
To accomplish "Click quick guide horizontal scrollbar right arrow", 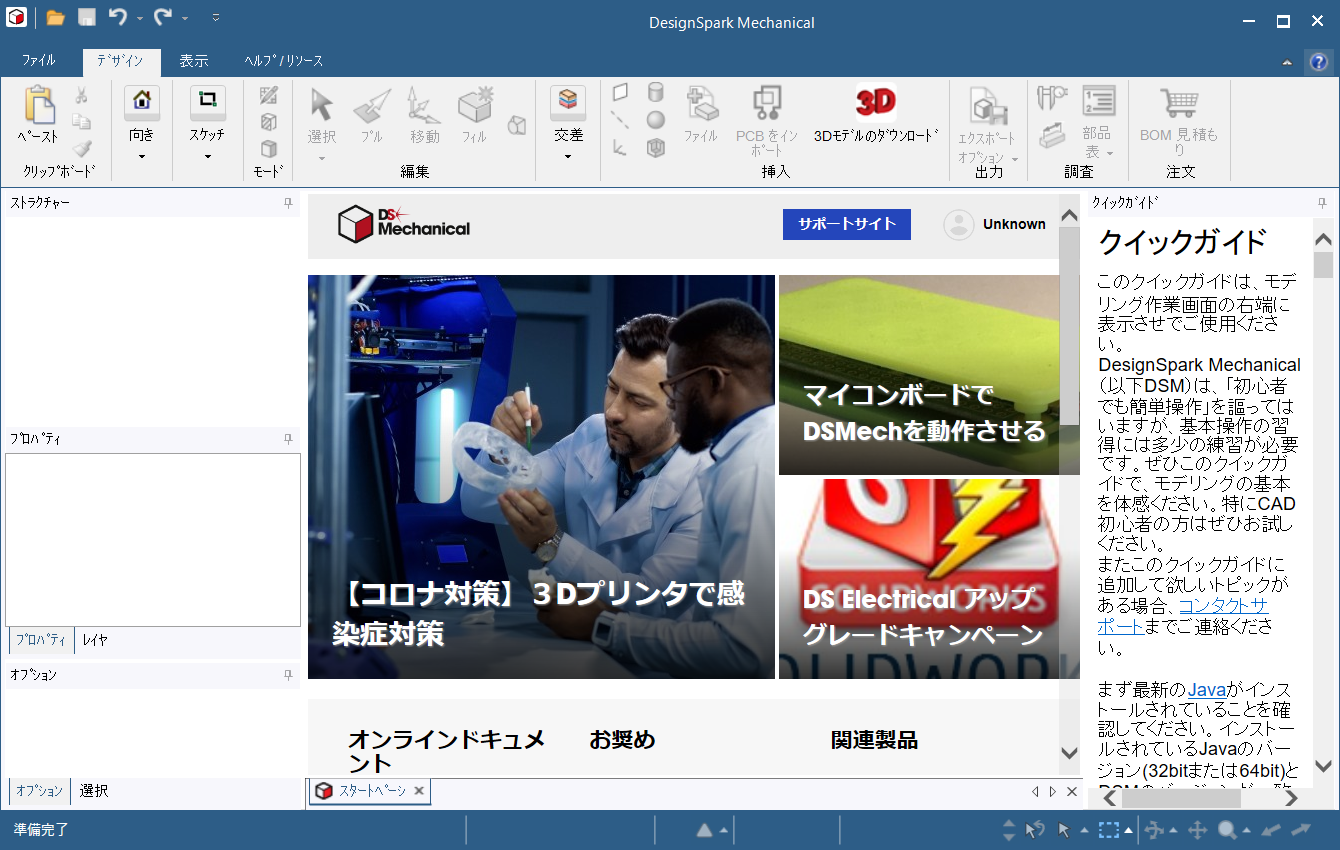I will 1291,798.
